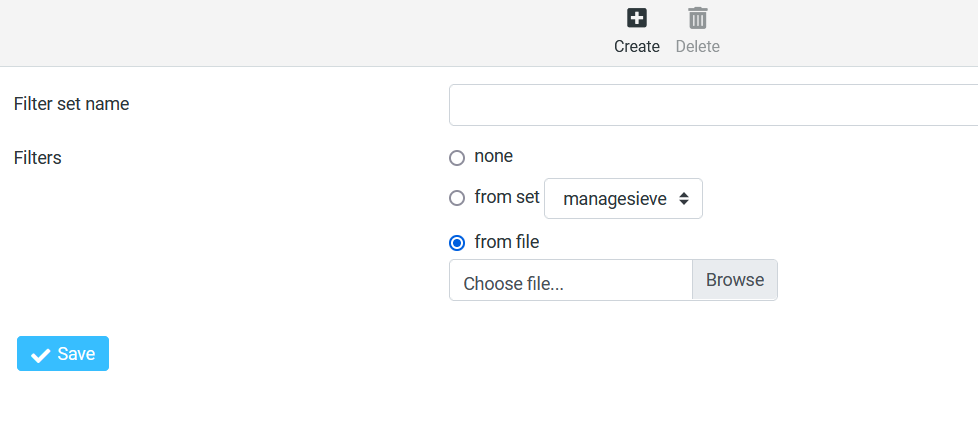Select the 'from file' radio button

pos(457,242)
